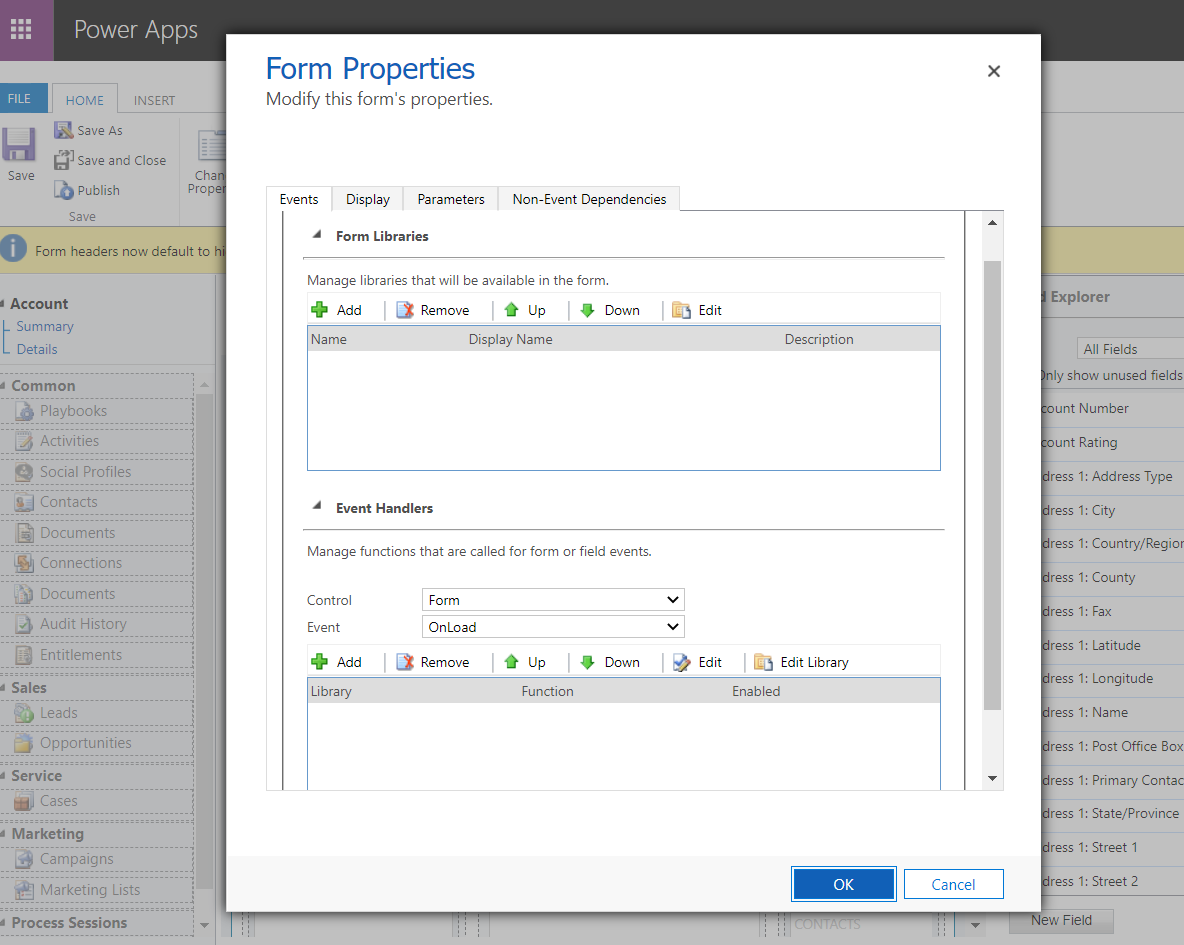Screen dimensions: 1184x945
Task: Click Edit icon in Form Libraries toolbar
Action: pyautogui.click(x=681, y=310)
